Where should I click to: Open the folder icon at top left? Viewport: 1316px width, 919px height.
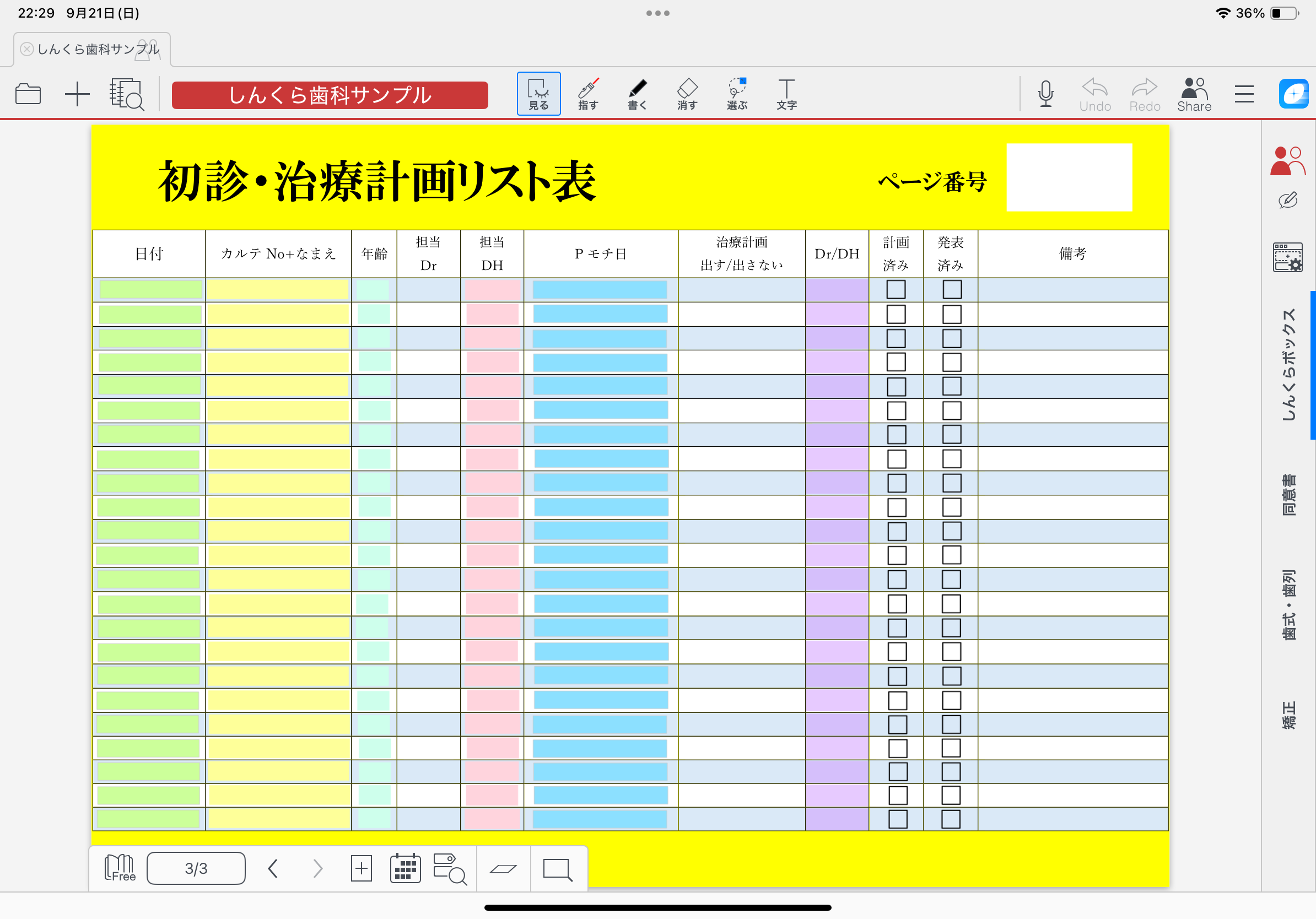pyautogui.click(x=28, y=94)
